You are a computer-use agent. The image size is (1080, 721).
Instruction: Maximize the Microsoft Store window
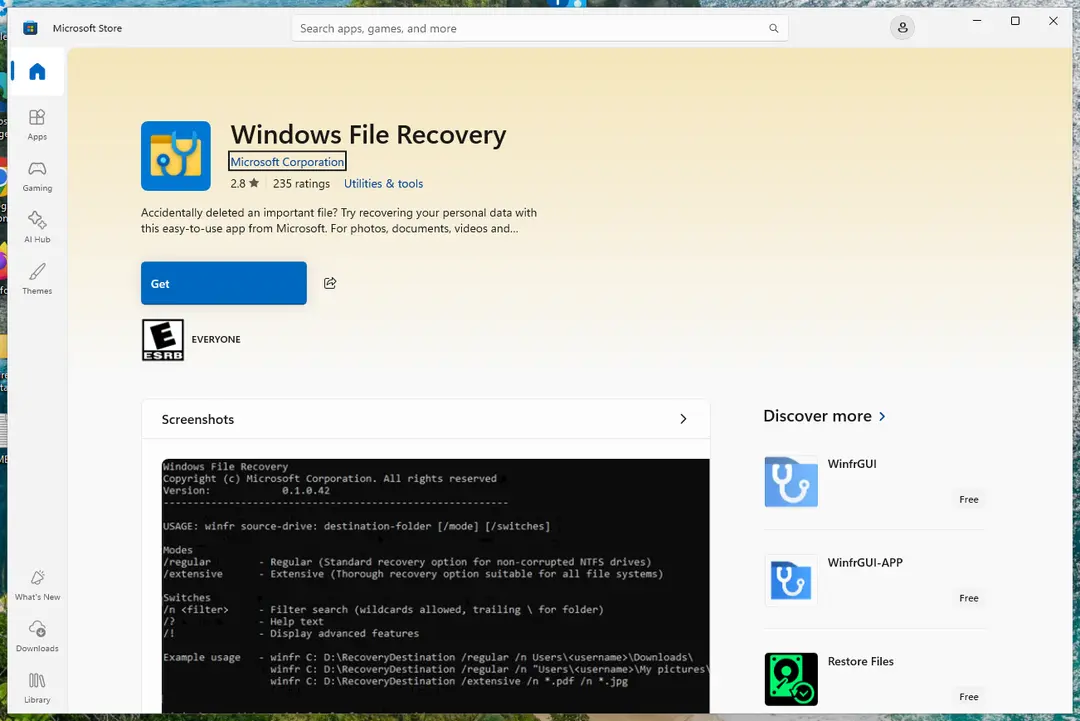tap(1015, 21)
